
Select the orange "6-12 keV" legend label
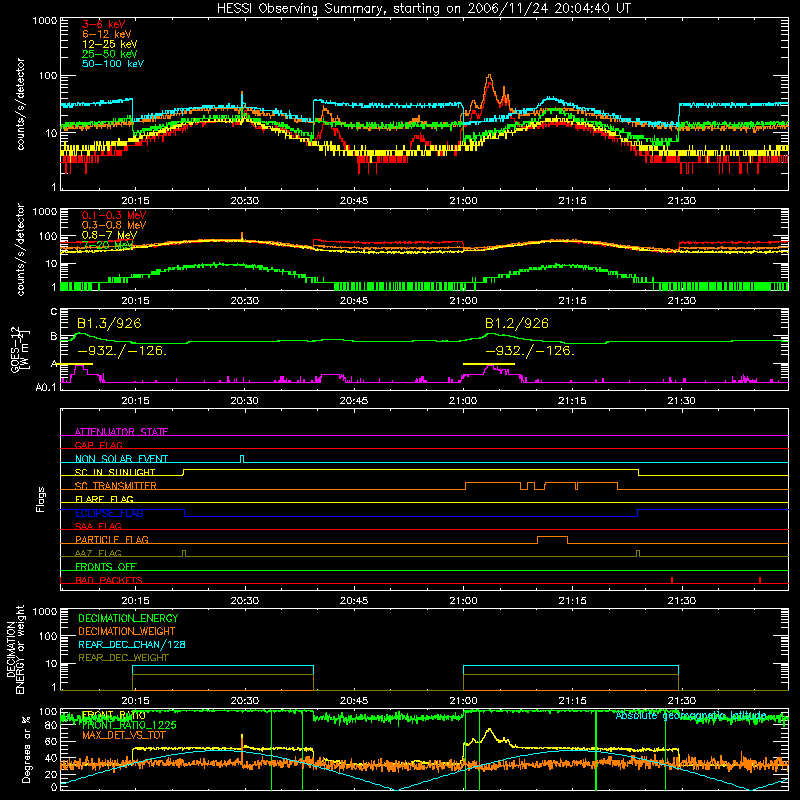pos(107,34)
